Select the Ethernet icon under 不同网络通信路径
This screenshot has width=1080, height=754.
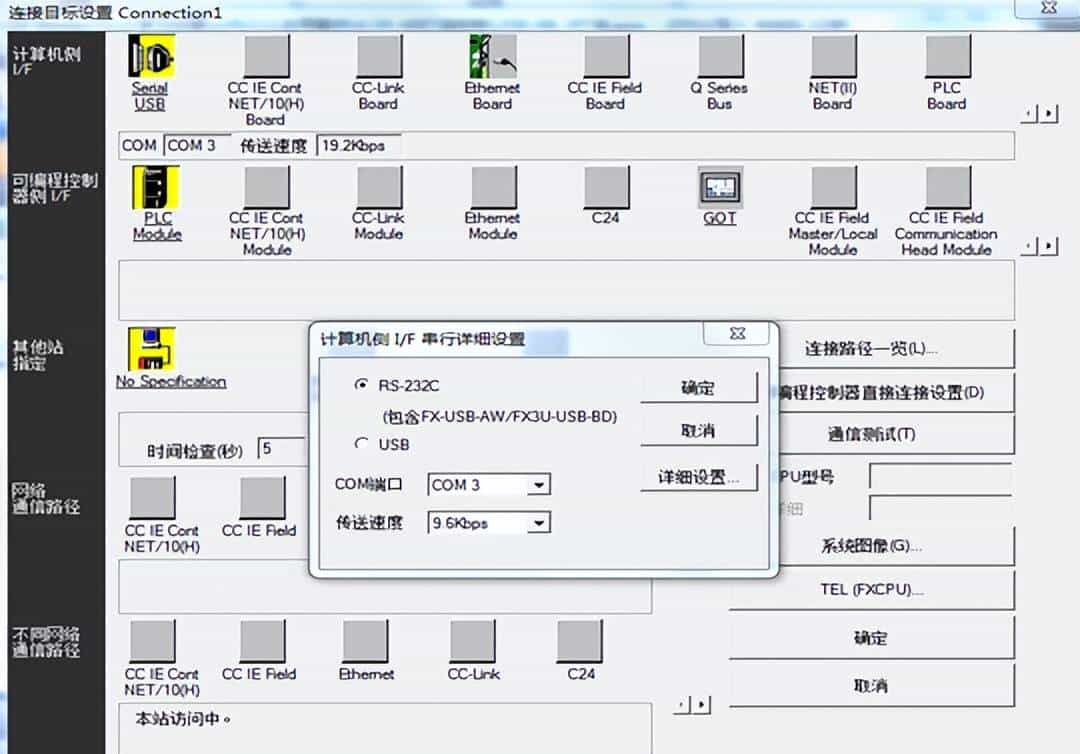[367, 640]
